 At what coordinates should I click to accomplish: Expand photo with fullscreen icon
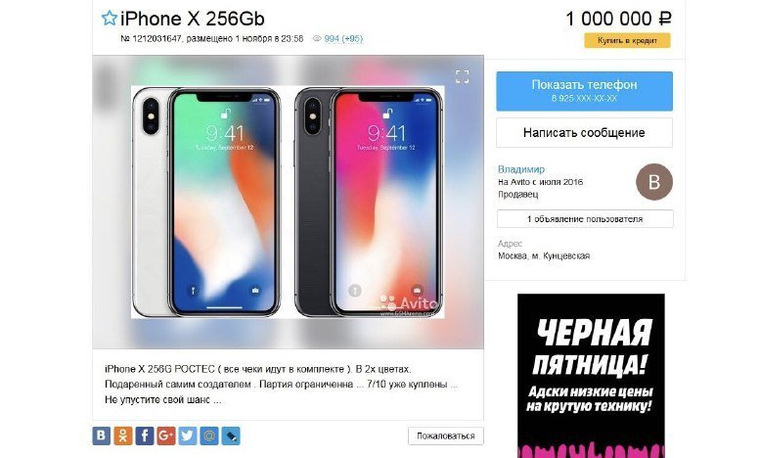pyautogui.click(x=462, y=76)
